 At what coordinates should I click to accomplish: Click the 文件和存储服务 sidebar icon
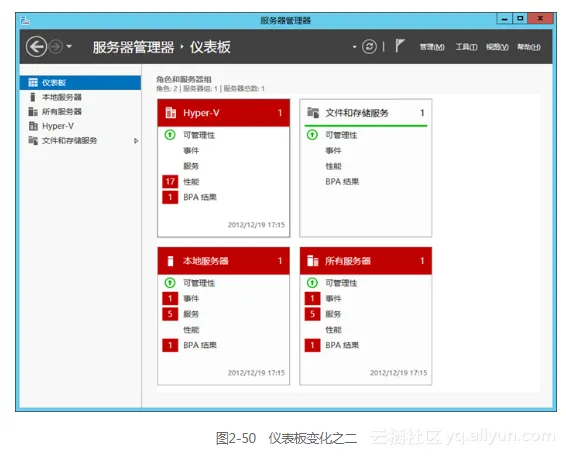click(x=33, y=140)
